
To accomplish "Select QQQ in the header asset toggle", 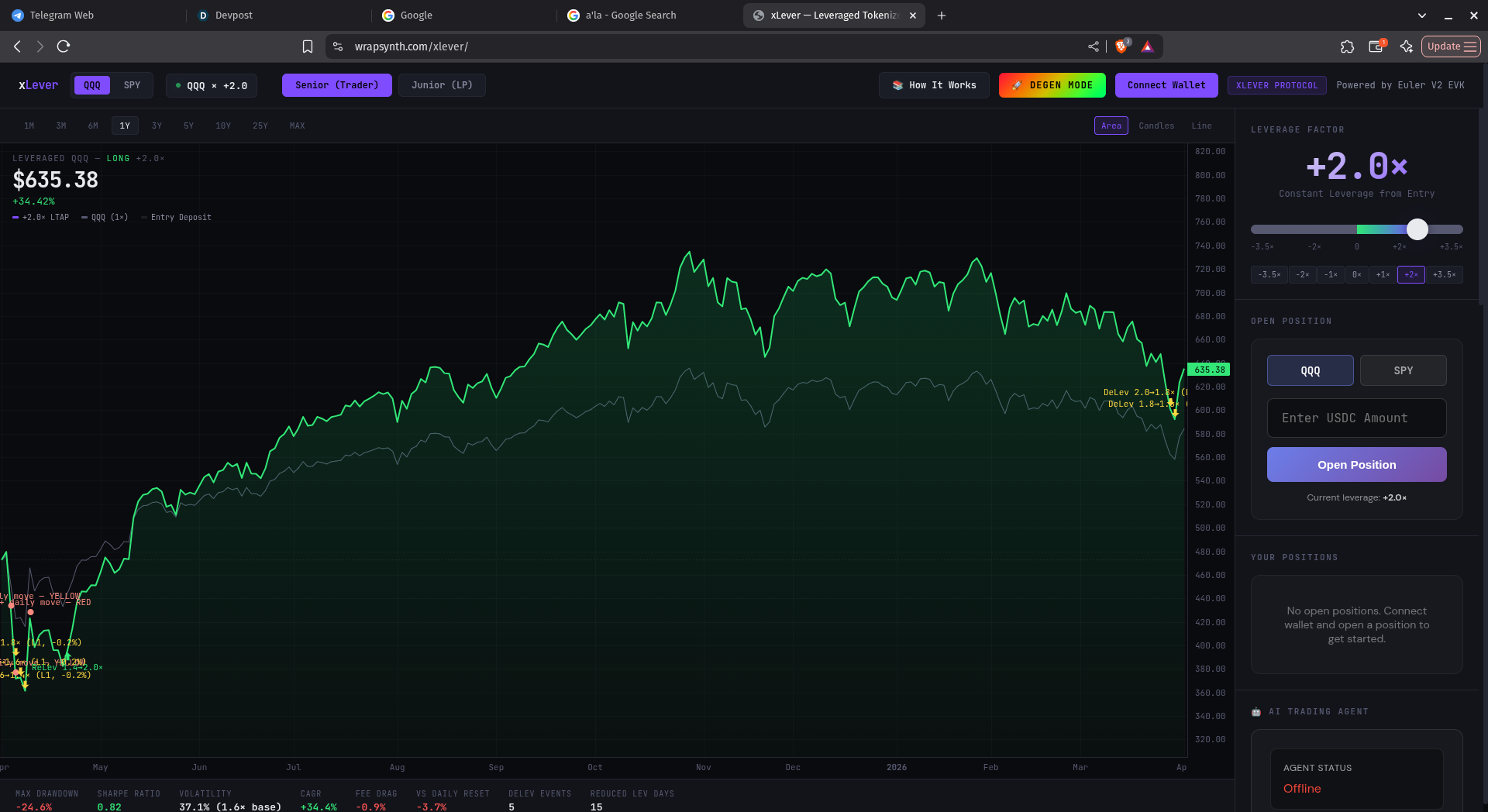I will coord(92,85).
